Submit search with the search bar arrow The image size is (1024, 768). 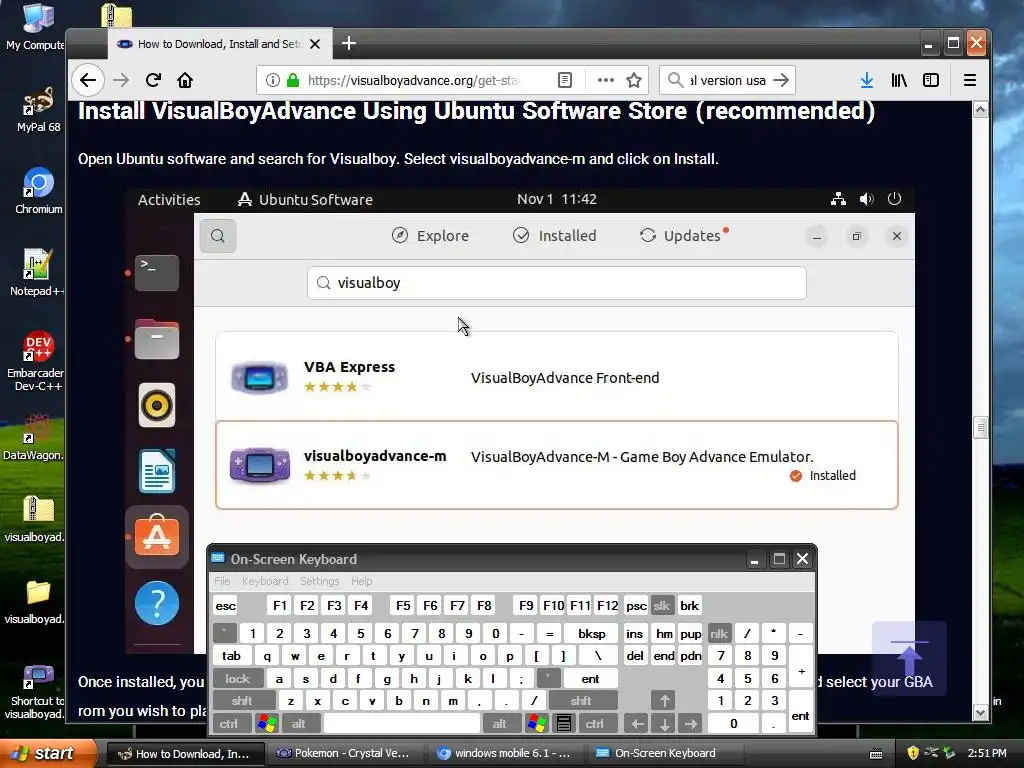coord(780,80)
